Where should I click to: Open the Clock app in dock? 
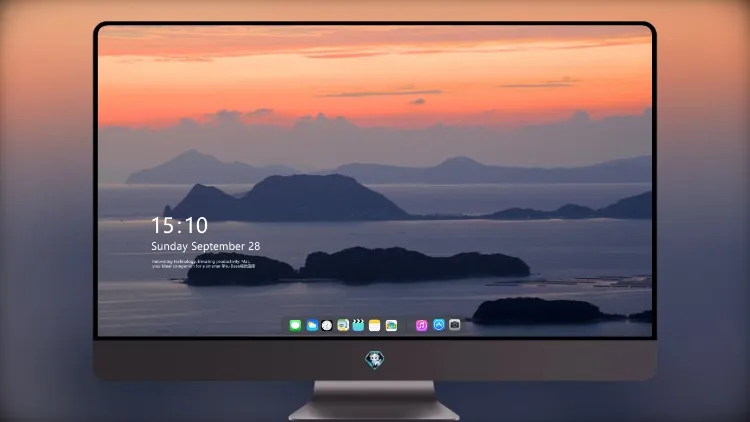coord(327,326)
